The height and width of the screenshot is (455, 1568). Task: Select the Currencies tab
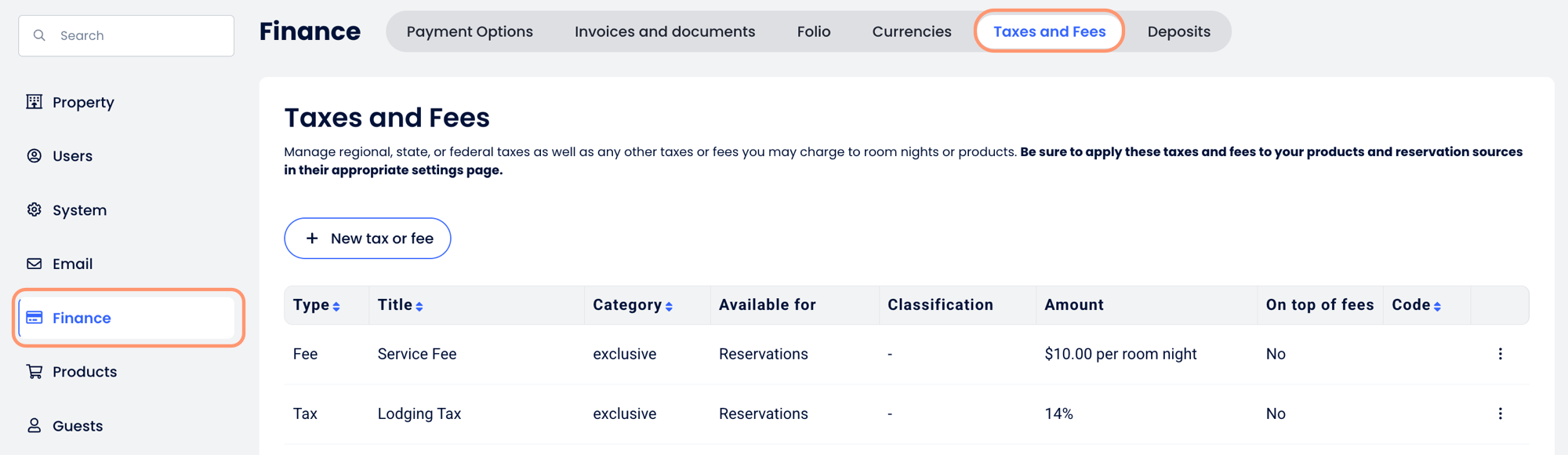[912, 31]
